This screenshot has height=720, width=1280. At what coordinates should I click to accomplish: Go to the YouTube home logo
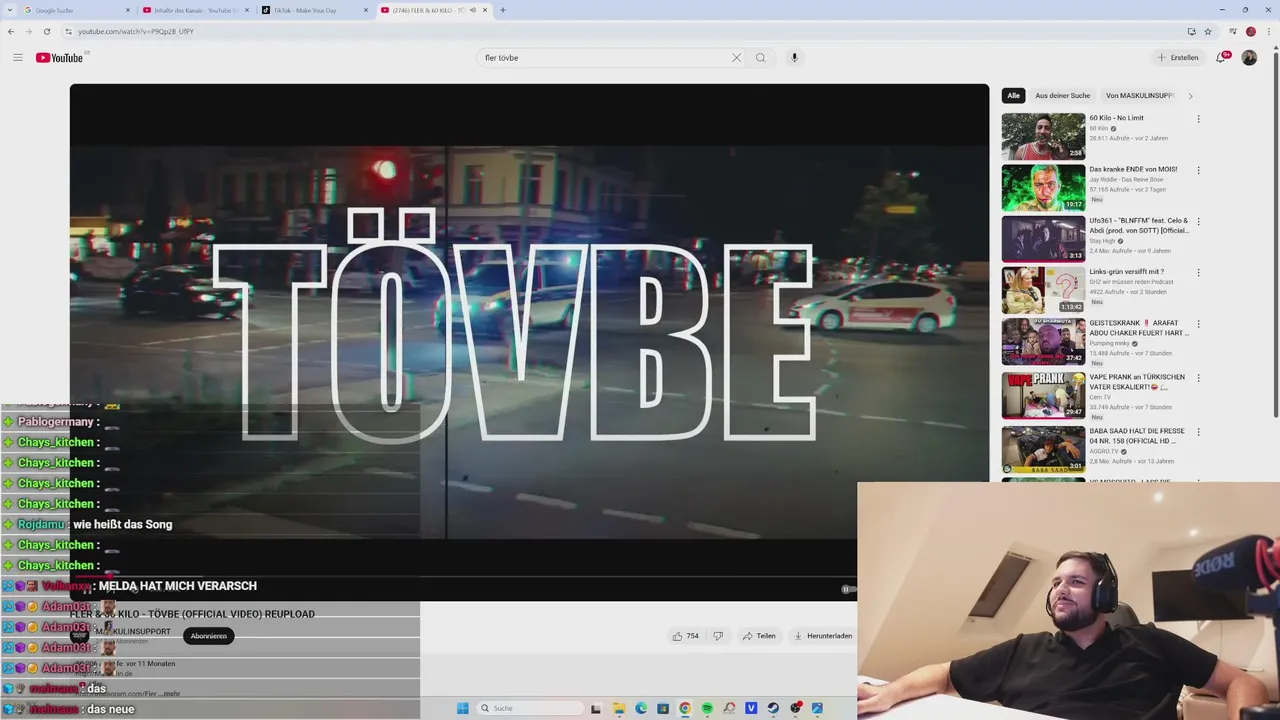click(60, 57)
